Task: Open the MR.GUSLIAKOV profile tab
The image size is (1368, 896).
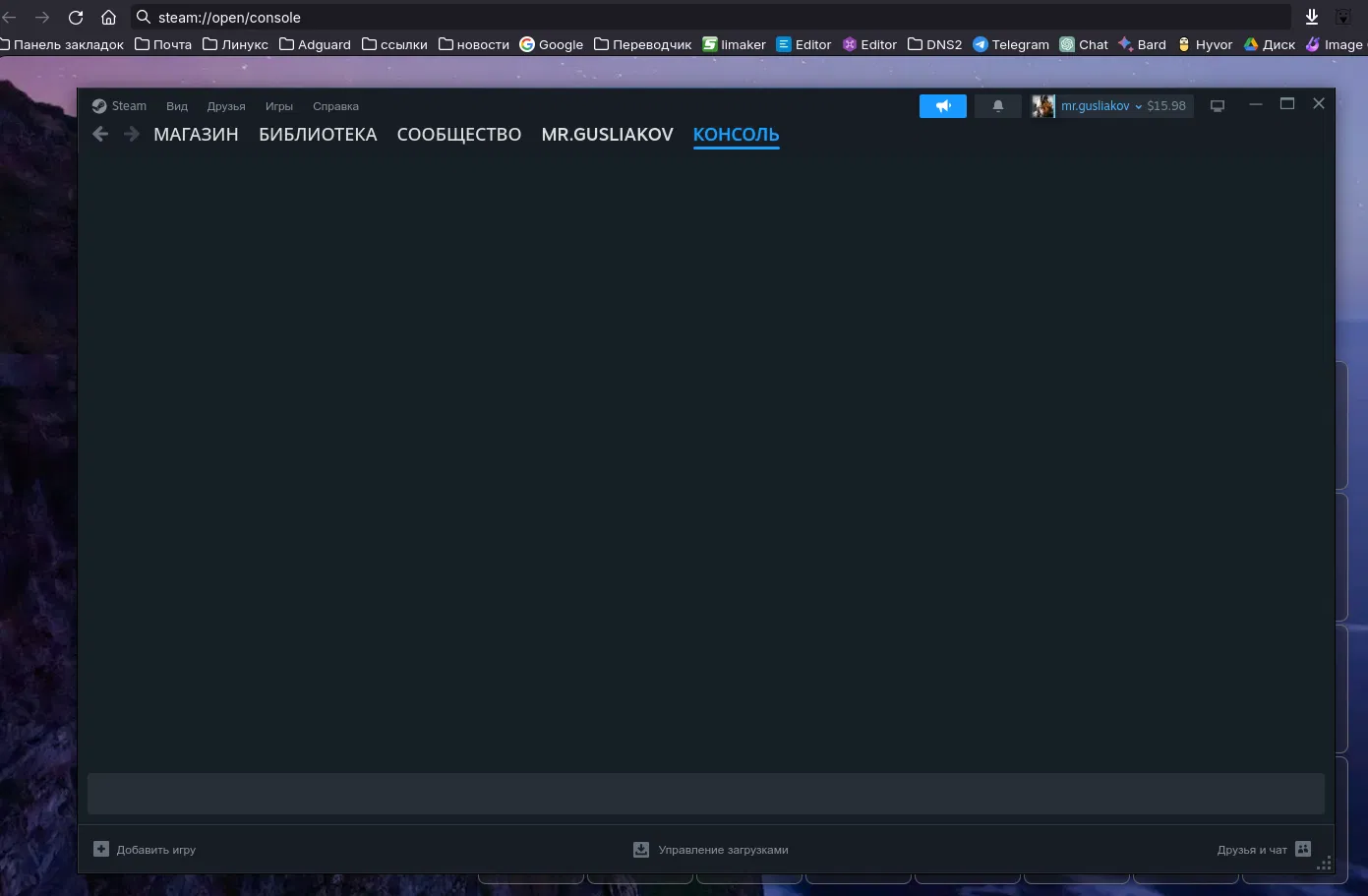Action: (x=607, y=135)
